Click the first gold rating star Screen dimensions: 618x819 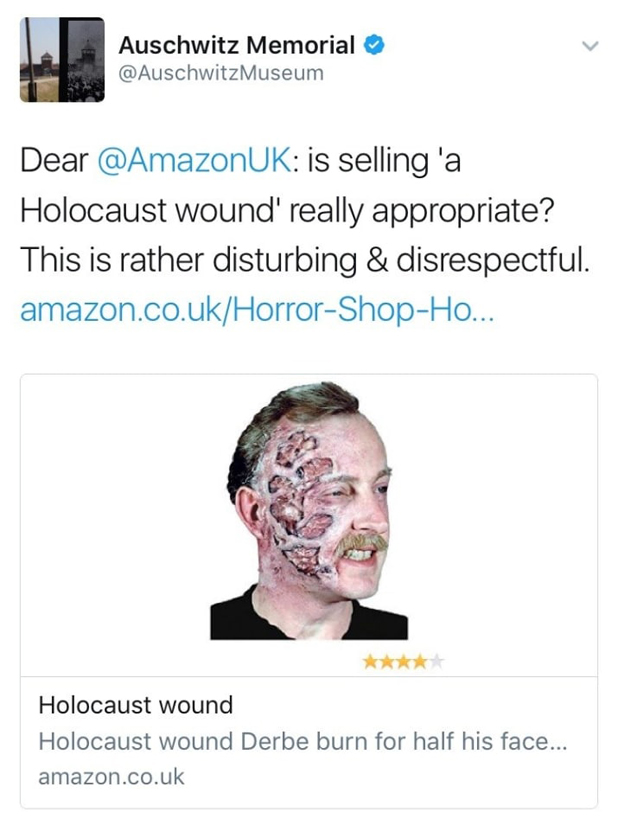(x=370, y=663)
